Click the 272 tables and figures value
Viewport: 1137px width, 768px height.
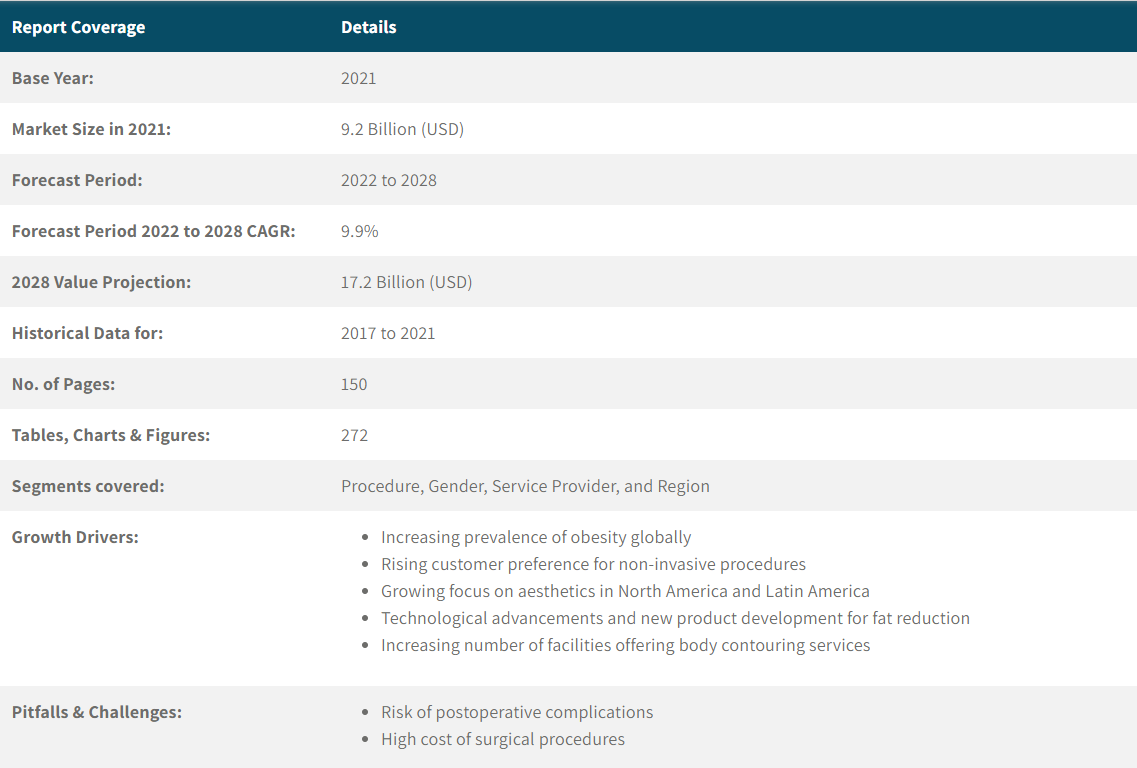(354, 435)
